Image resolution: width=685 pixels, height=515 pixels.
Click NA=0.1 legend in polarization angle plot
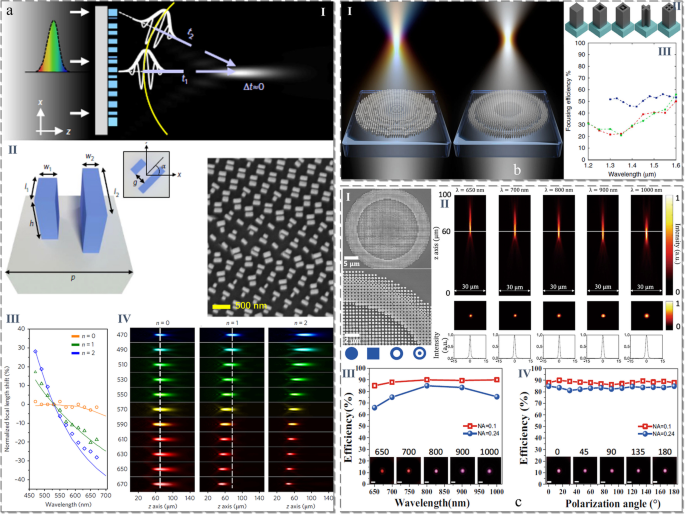(656, 426)
